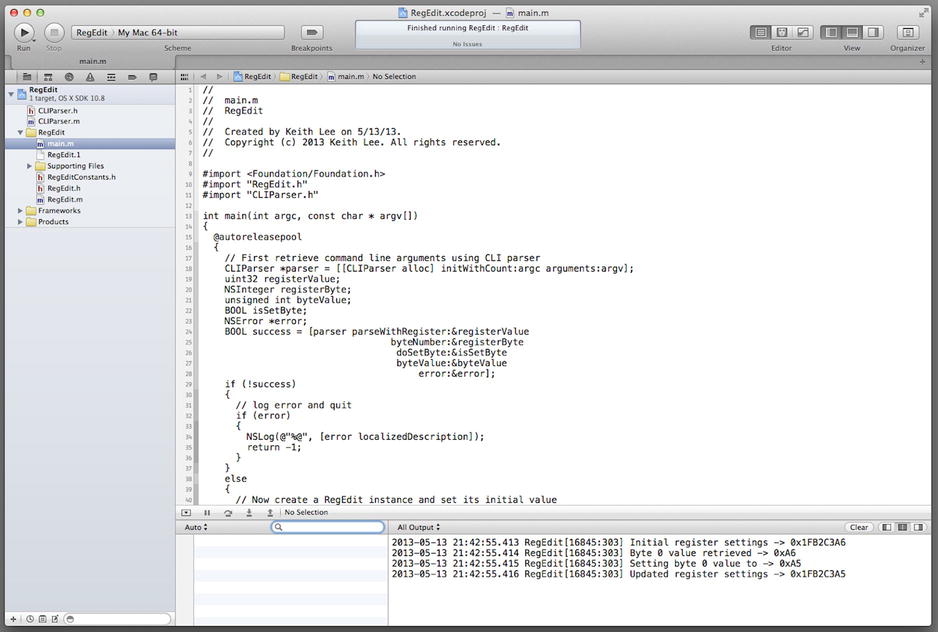Show only the variables view
The width and height of the screenshot is (938, 632).
click(x=887, y=527)
